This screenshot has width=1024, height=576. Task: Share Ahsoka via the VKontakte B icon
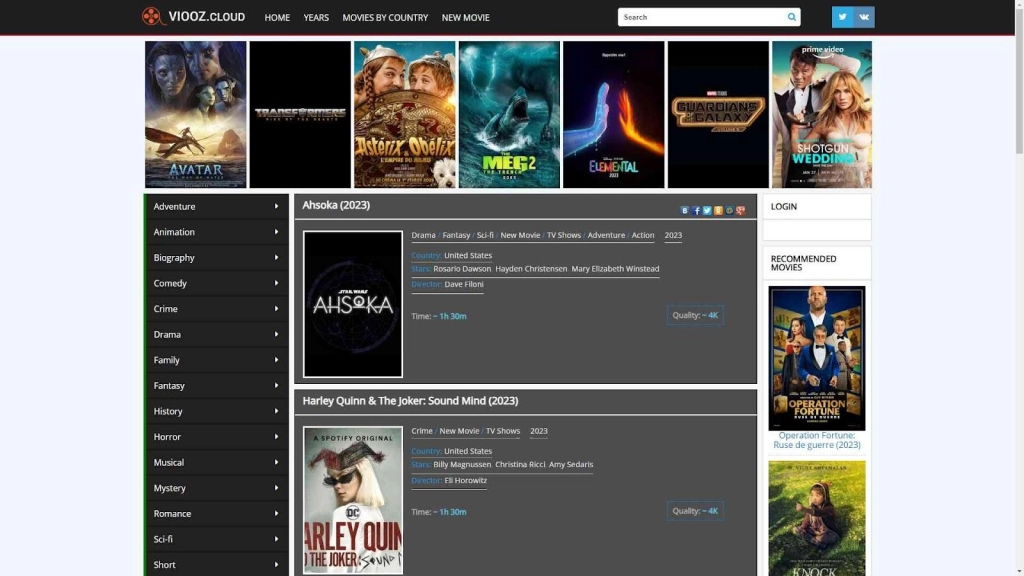tap(685, 211)
